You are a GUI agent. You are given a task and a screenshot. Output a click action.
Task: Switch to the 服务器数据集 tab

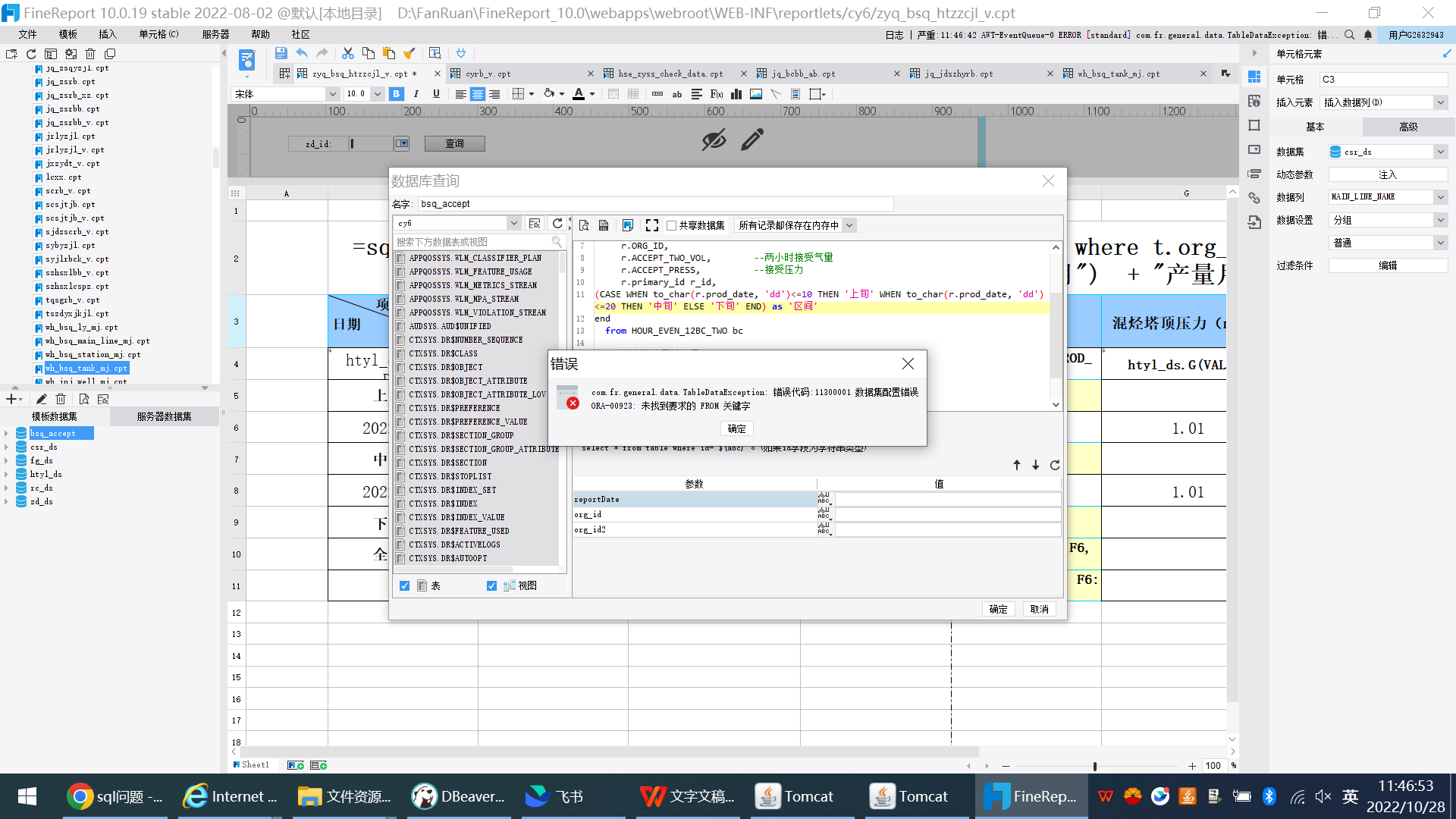point(164,416)
